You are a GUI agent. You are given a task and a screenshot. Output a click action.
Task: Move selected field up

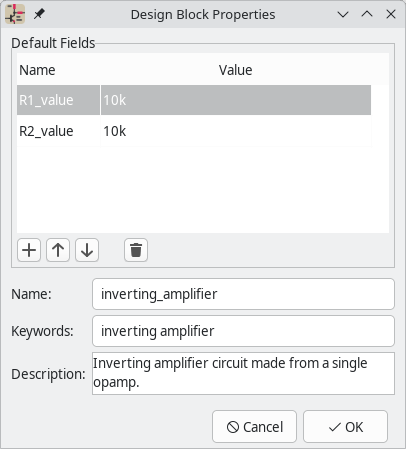coord(58,250)
